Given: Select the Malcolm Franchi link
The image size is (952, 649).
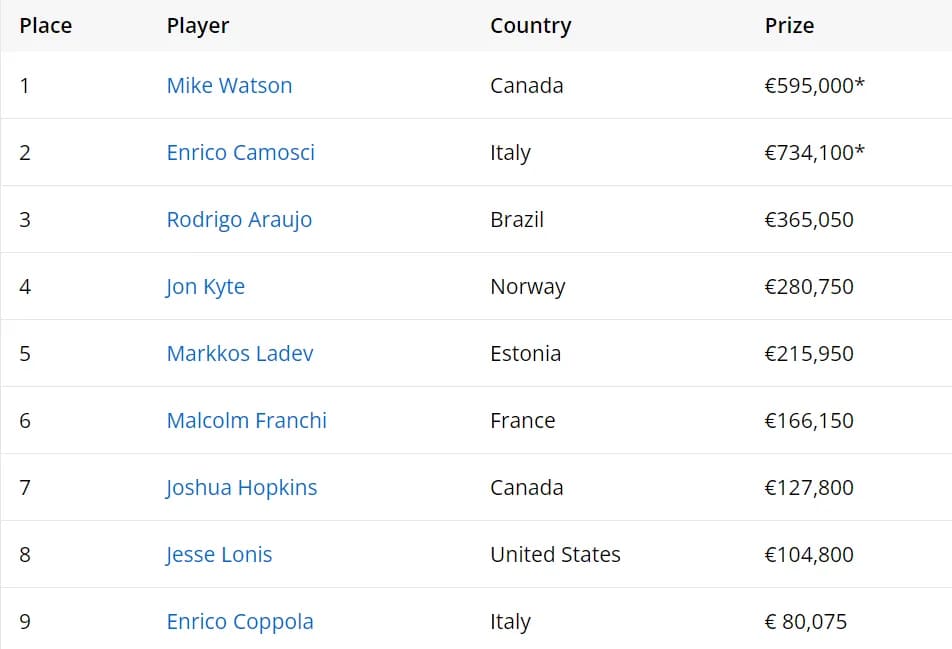Looking at the screenshot, I should click(x=246, y=420).
